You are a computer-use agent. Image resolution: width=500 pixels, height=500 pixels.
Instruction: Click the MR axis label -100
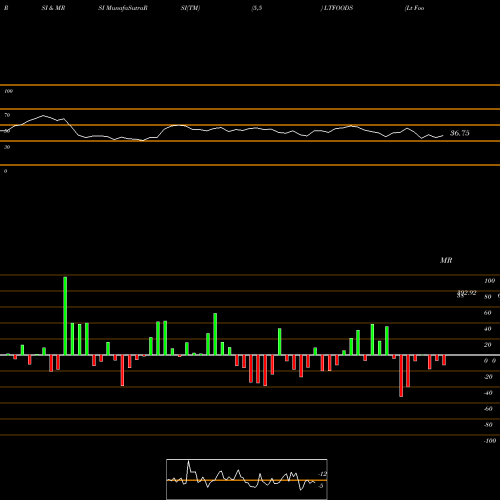pyautogui.click(x=490, y=441)
